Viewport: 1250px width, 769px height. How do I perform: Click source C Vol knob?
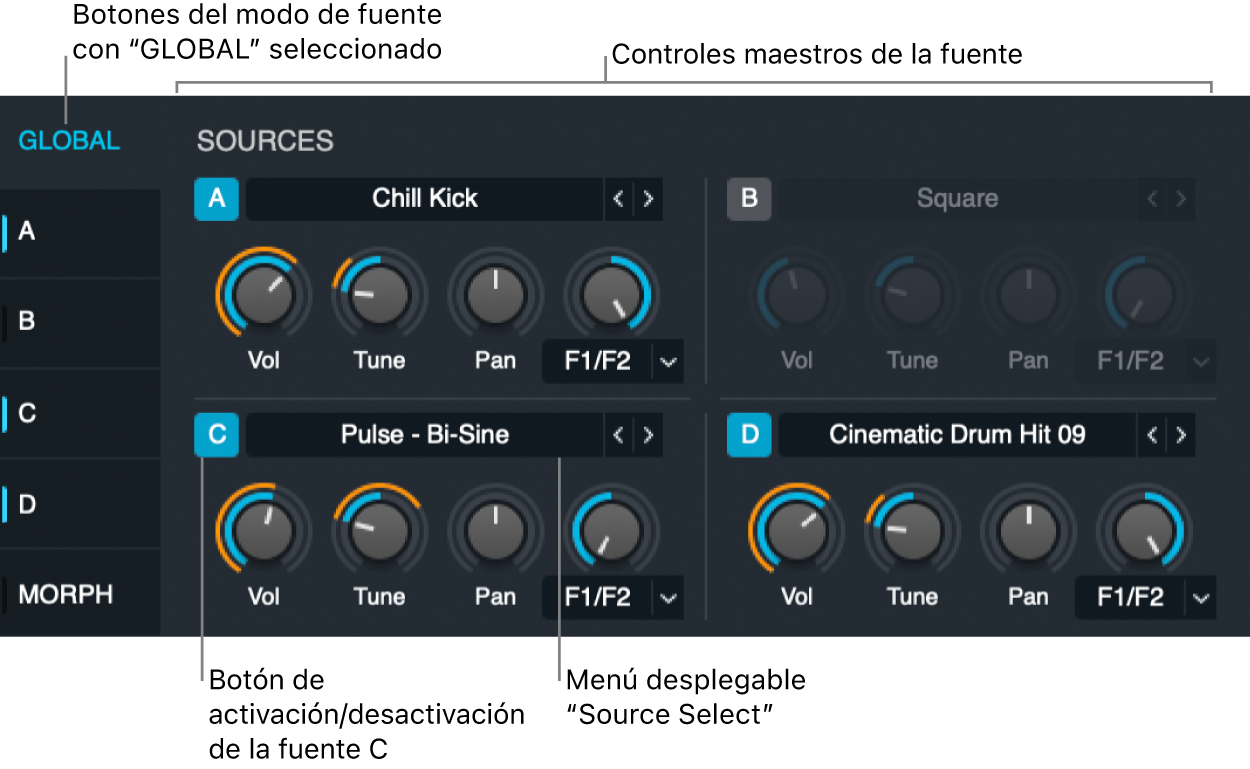tap(263, 530)
